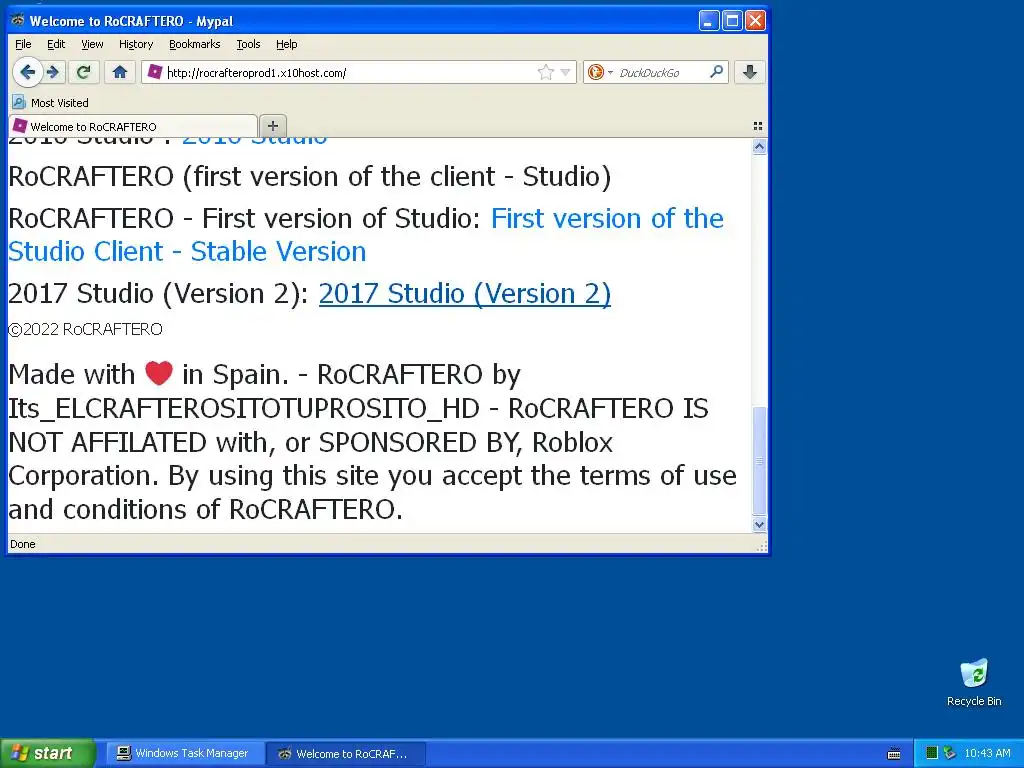The height and width of the screenshot is (768, 1024).
Task: Open the Help menu
Action: (x=286, y=44)
